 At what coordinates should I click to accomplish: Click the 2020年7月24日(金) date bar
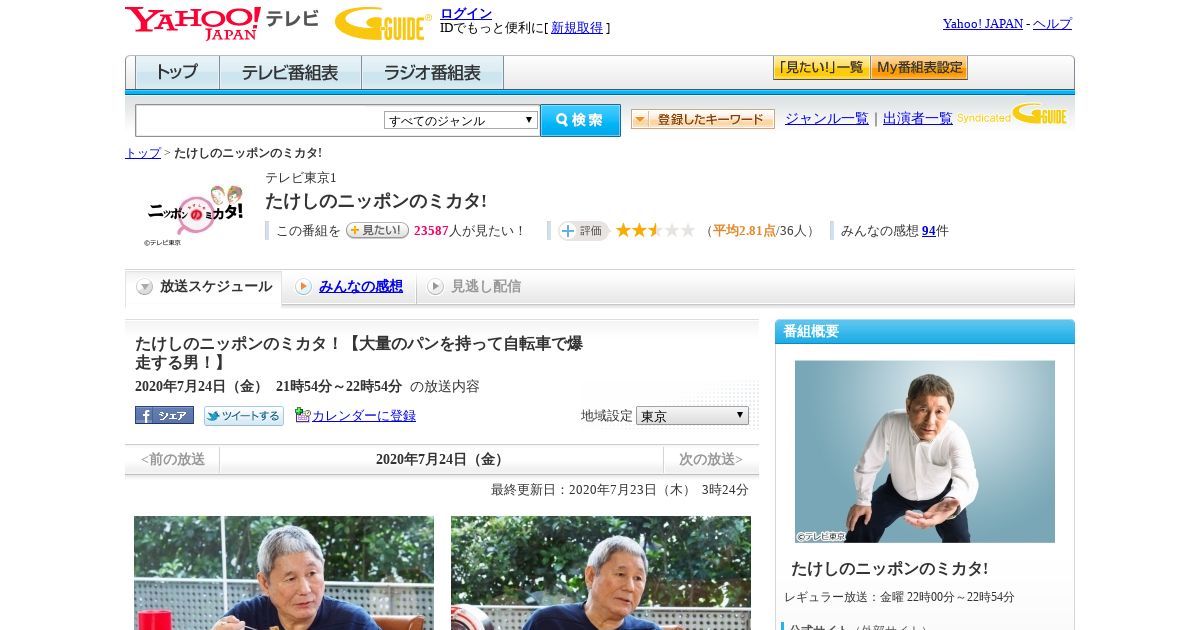pyautogui.click(x=441, y=460)
